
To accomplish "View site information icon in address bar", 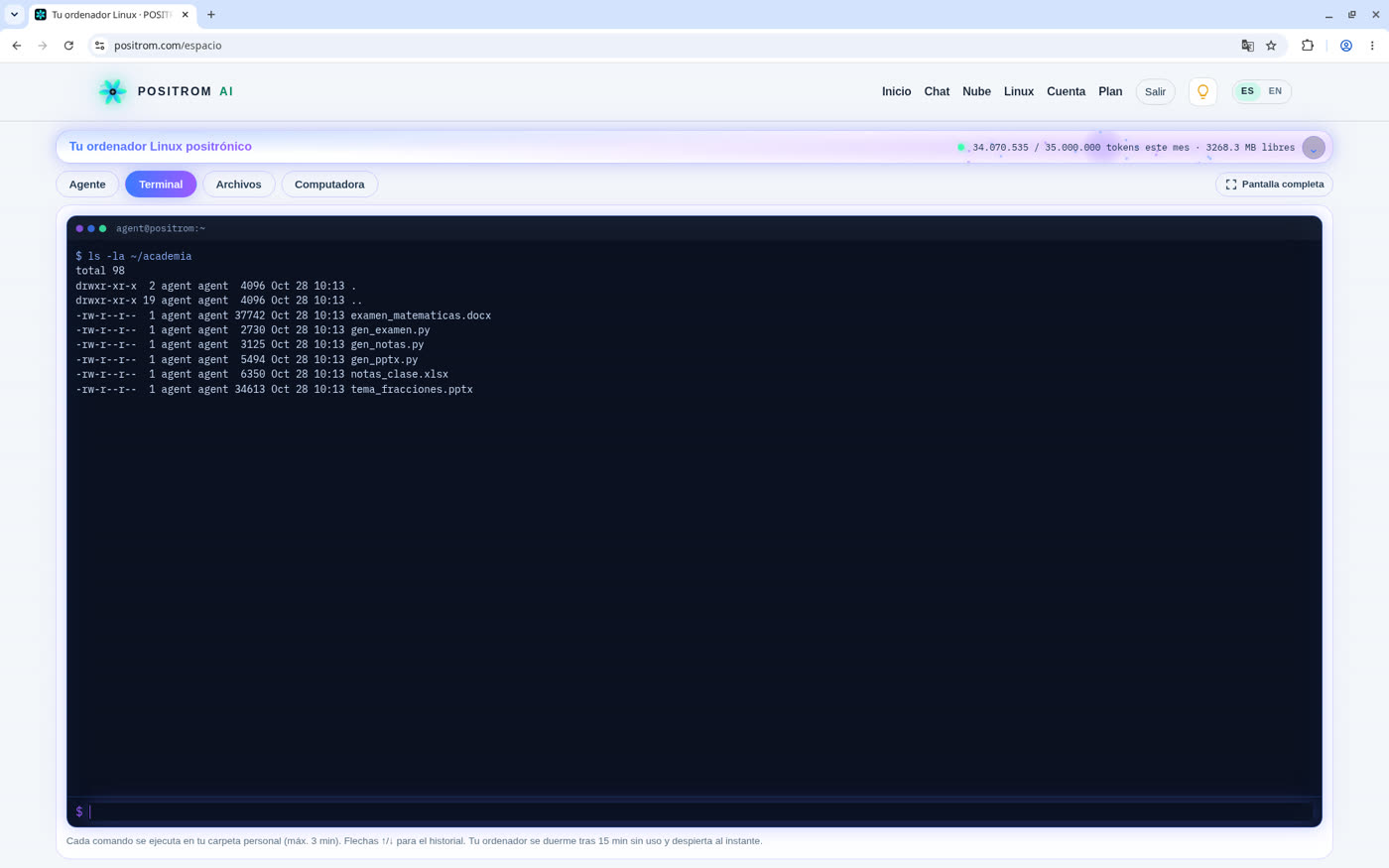I will pyautogui.click(x=99, y=46).
